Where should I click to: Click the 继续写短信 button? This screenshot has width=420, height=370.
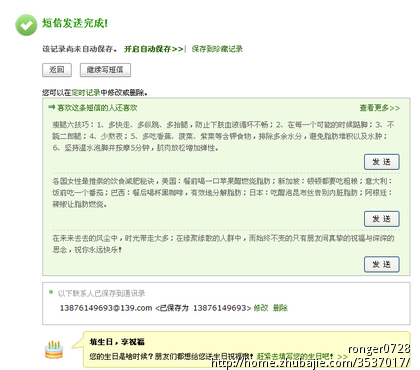tap(105, 70)
